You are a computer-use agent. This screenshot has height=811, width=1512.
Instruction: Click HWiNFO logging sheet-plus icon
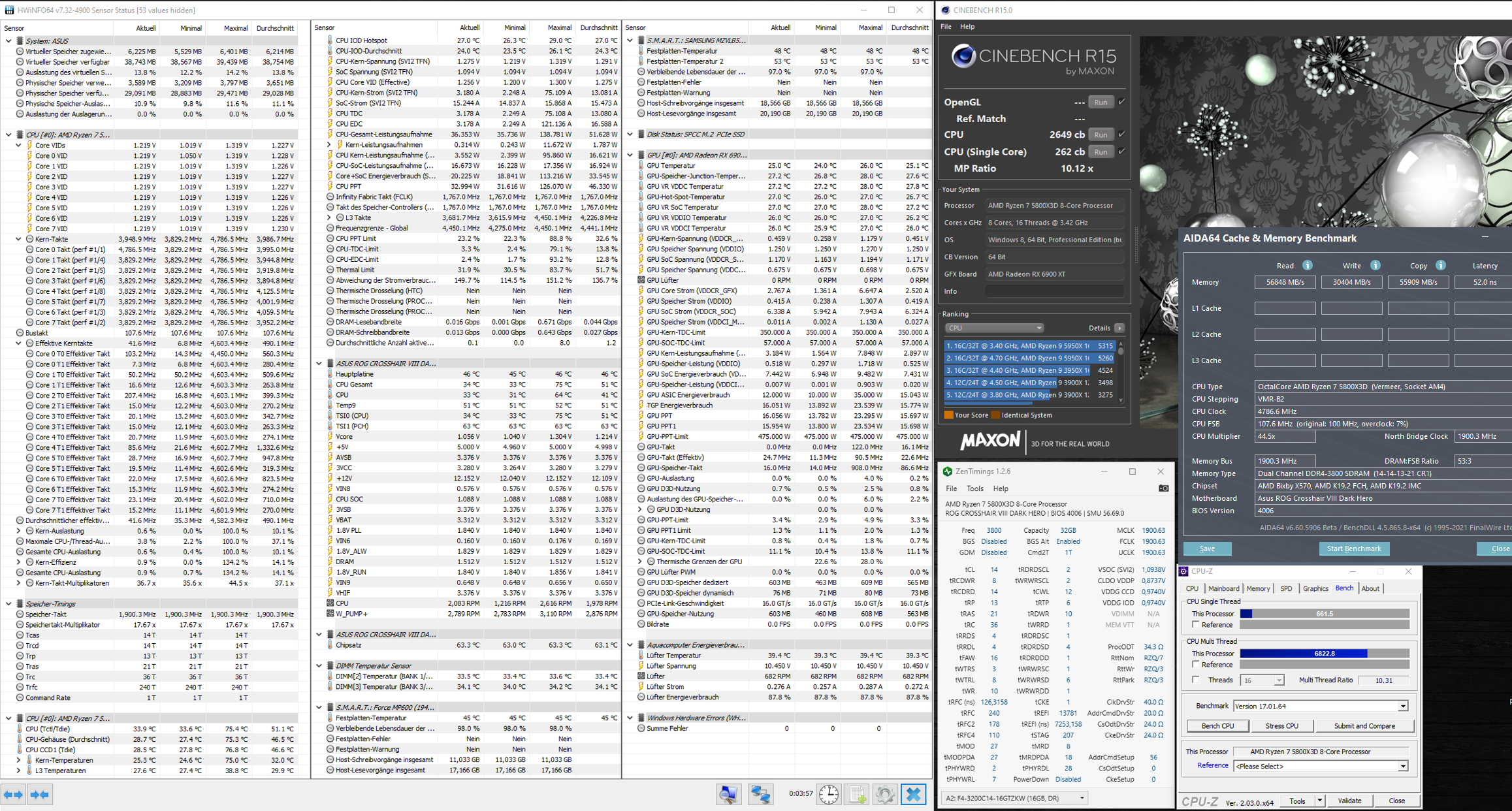coord(858,794)
